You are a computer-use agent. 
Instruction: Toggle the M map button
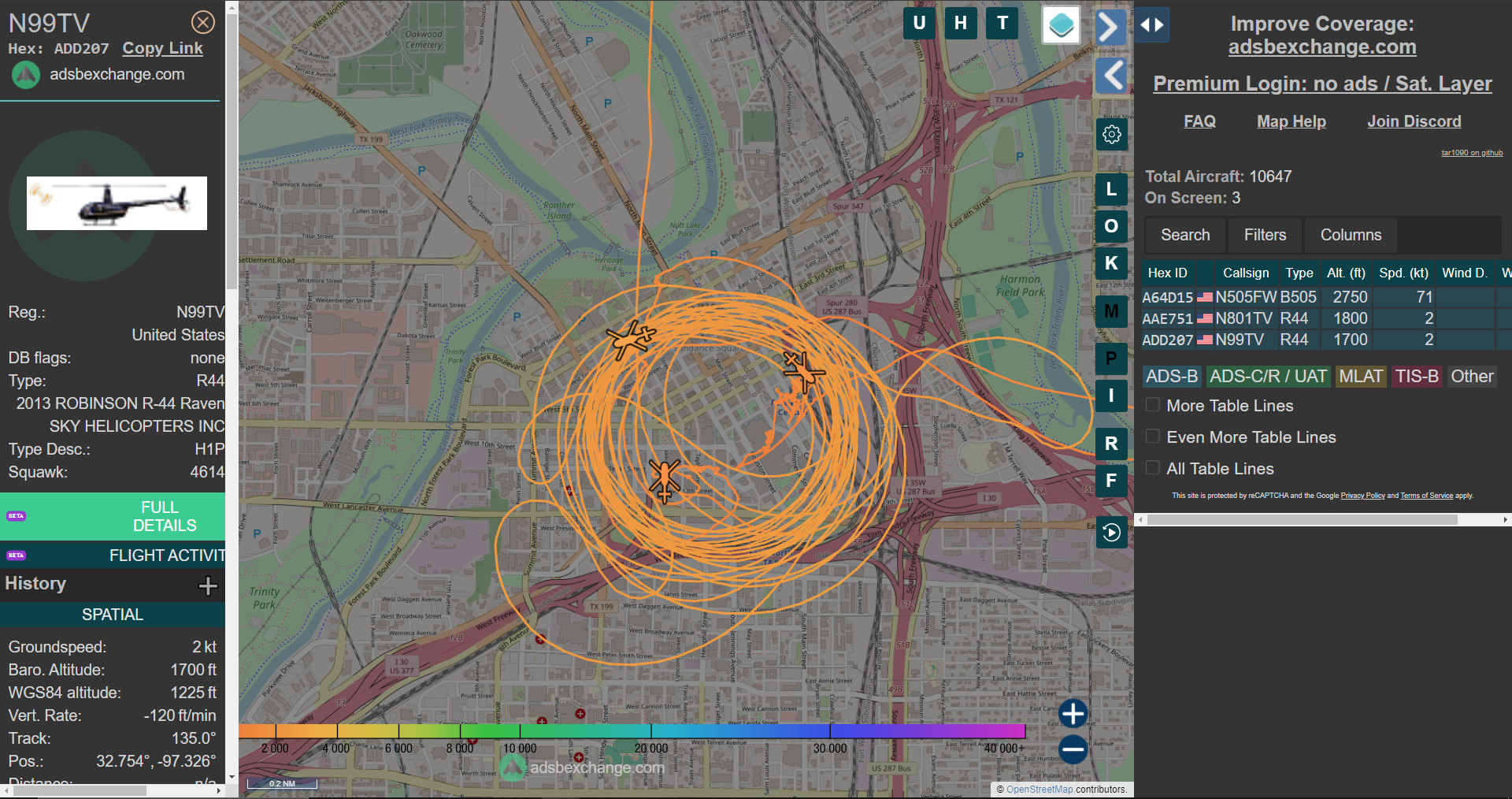pos(1111,311)
